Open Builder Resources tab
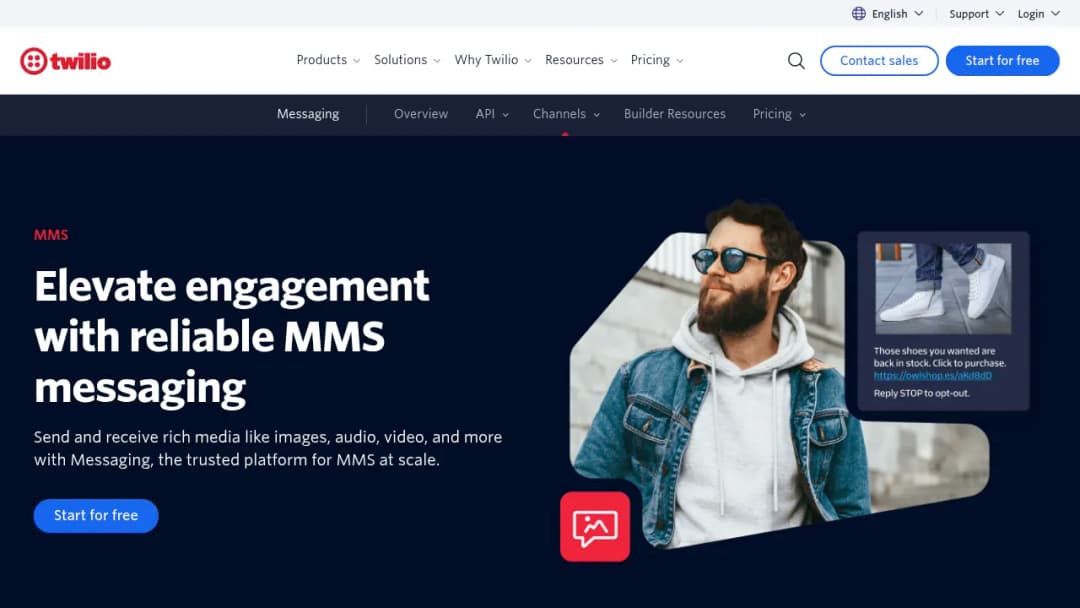This screenshot has height=608, width=1080. click(x=674, y=114)
